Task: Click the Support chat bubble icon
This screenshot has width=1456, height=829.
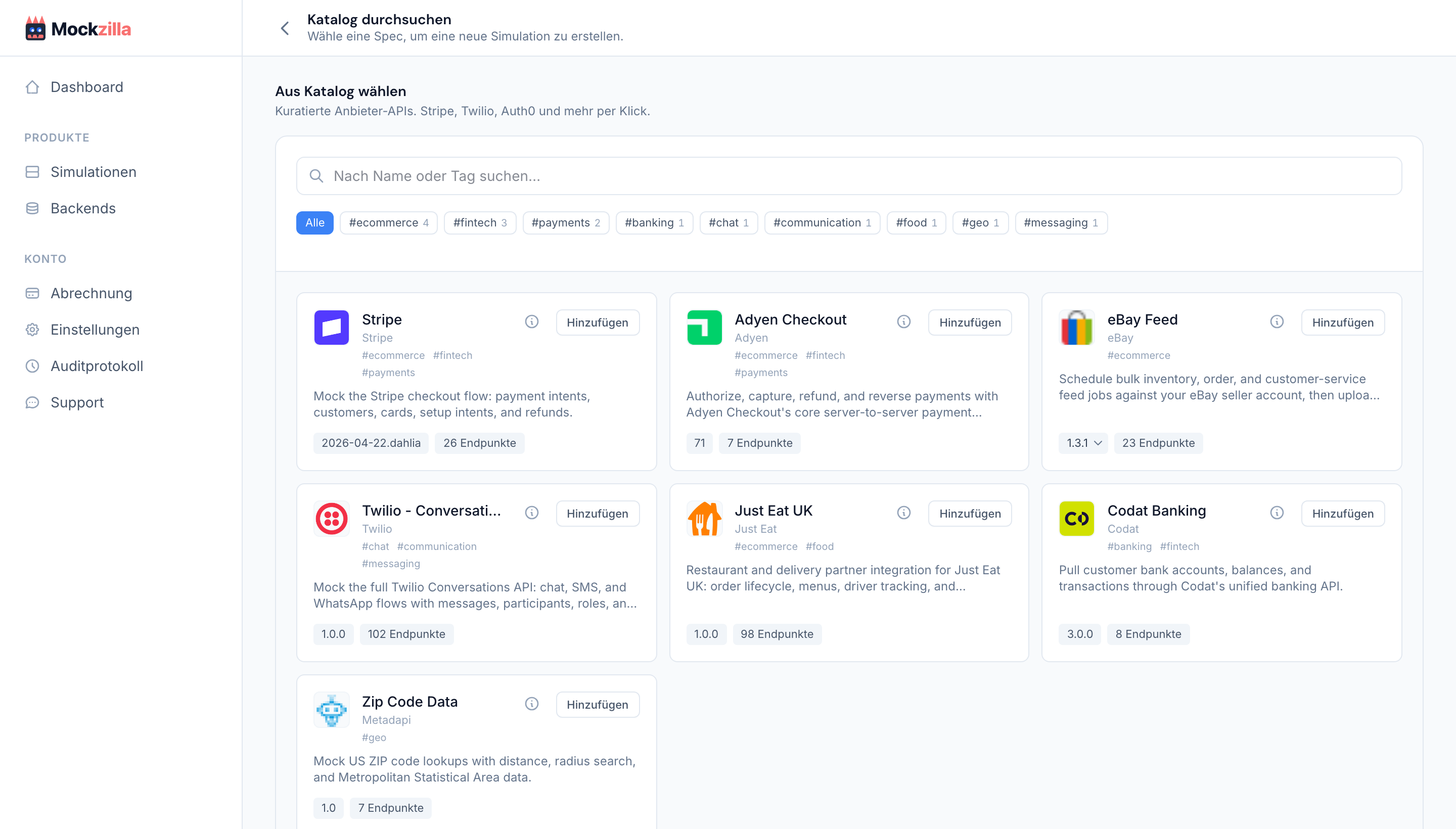Action: click(32, 402)
